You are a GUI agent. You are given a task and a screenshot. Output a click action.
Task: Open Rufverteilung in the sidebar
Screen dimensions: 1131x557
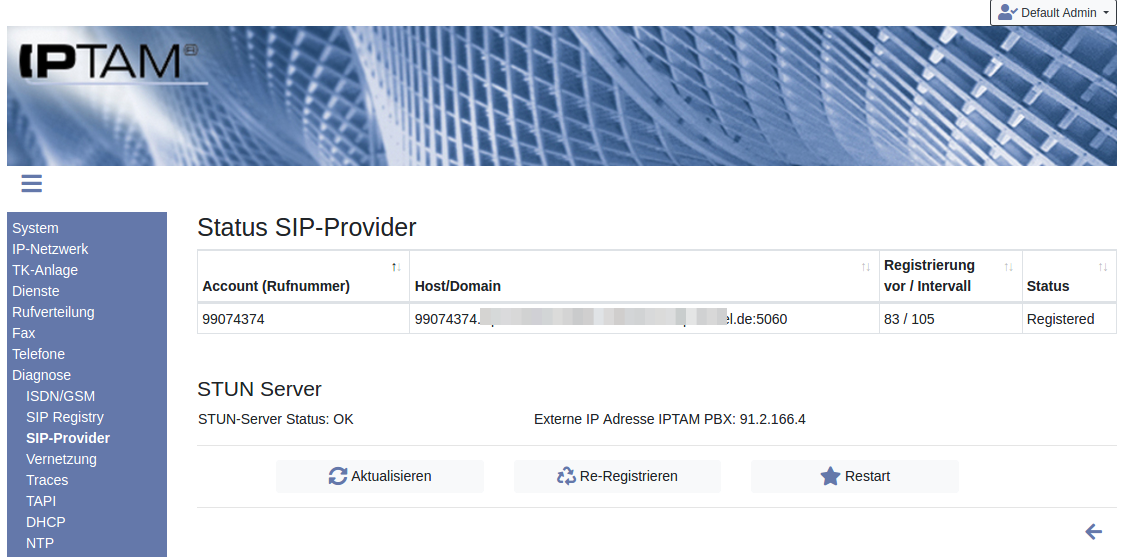pyautogui.click(x=53, y=312)
